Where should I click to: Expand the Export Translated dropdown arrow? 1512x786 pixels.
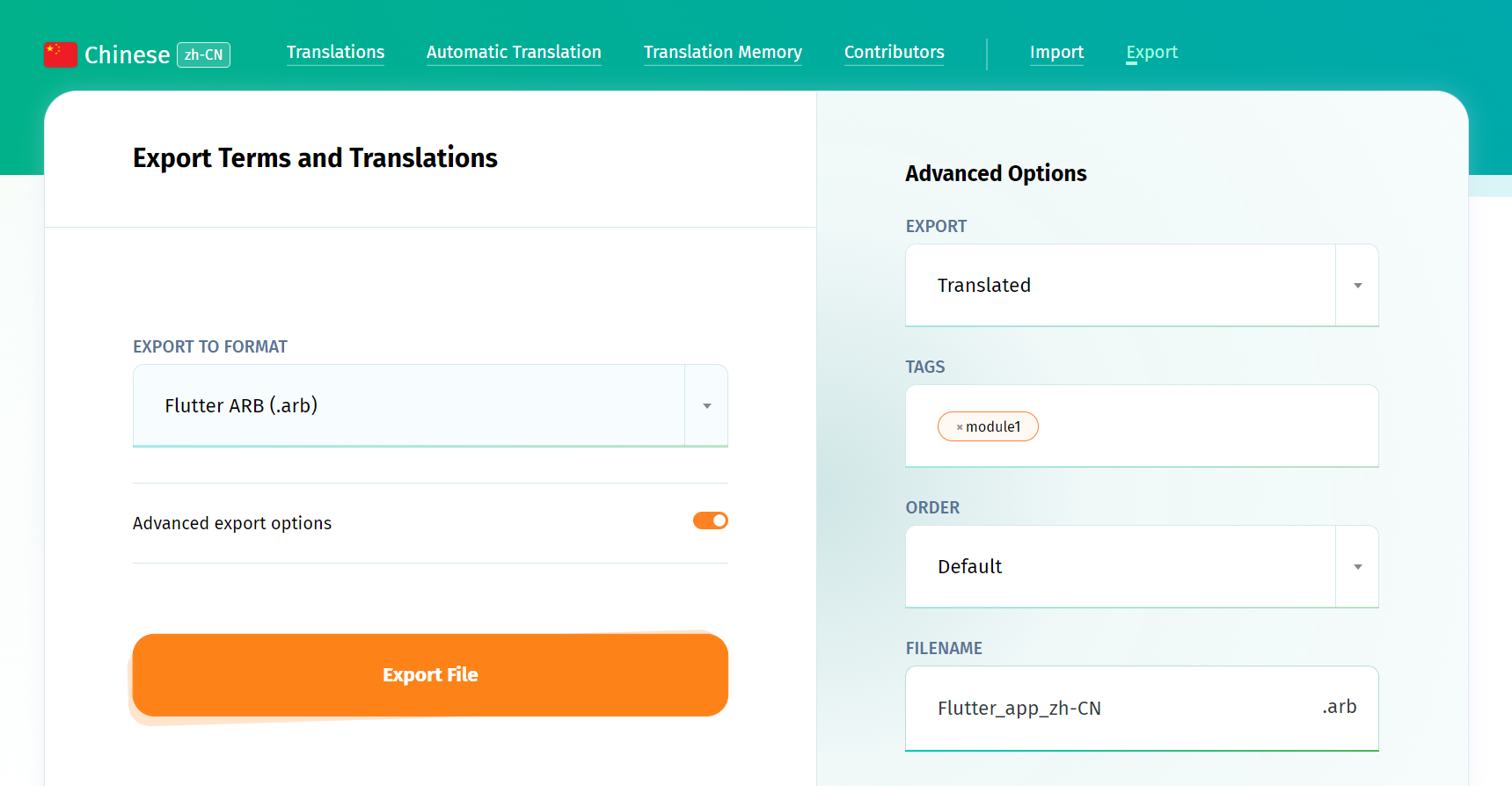pyautogui.click(x=1357, y=286)
